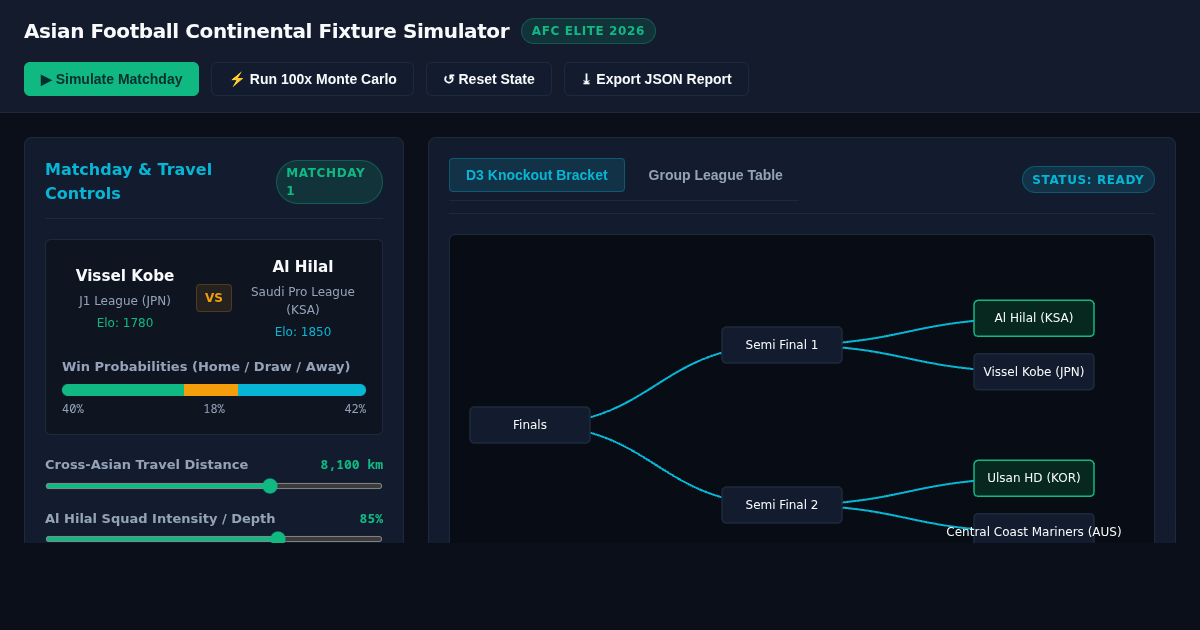Screen dimensions: 1200x630
Task: Adjust Al Hilal Squad Intensity slider
Action: (214, 538)
